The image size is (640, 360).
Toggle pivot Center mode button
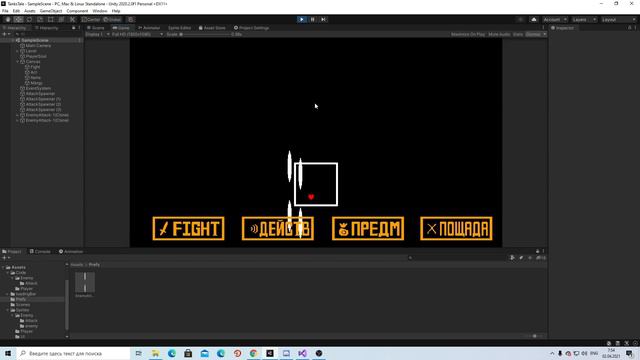pyautogui.click(x=91, y=20)
